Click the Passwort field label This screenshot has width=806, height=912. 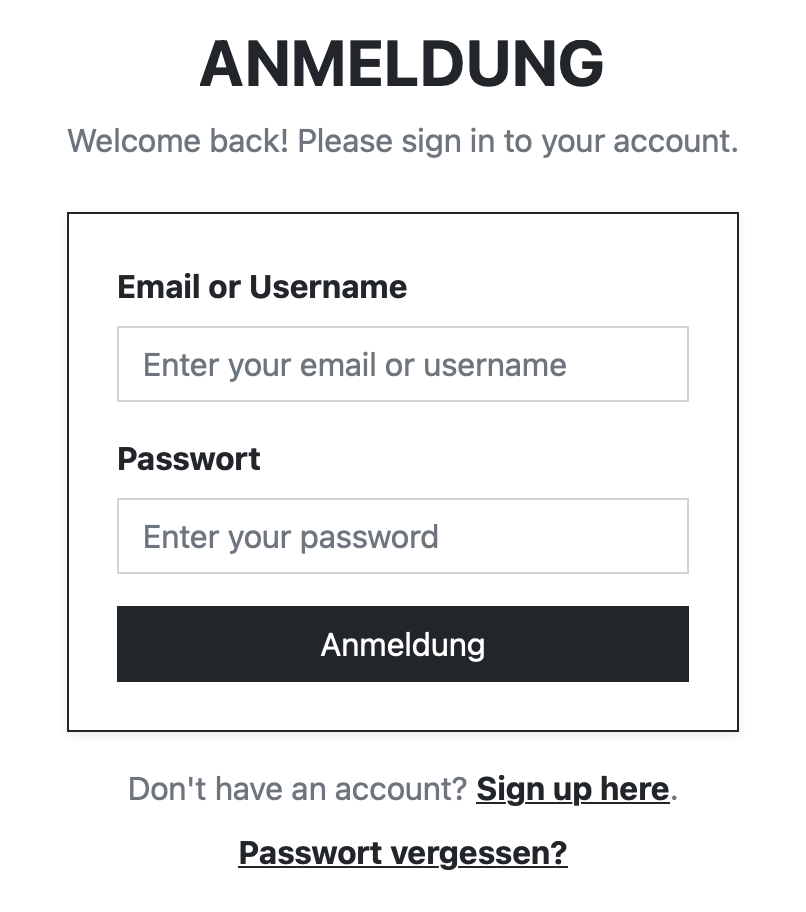(x=189, y=459)
